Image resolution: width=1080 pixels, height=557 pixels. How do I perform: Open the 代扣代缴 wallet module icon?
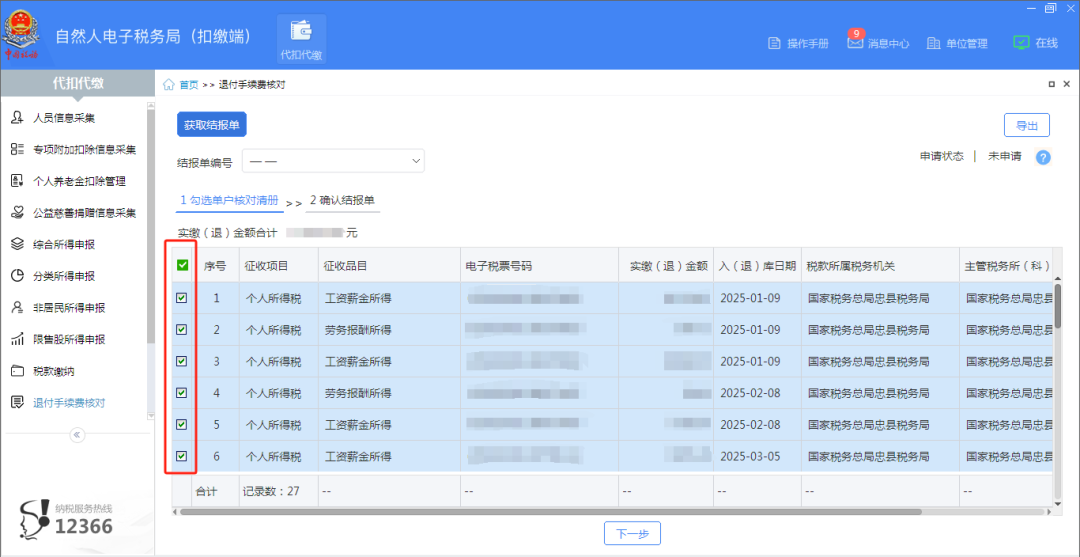(302, 39)
